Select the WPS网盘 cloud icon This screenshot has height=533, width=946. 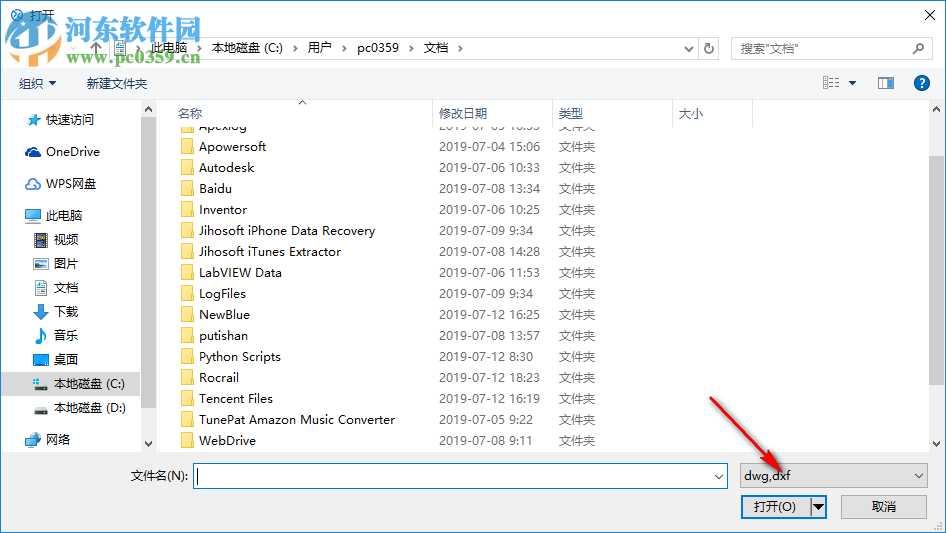(x=33, y=184)
